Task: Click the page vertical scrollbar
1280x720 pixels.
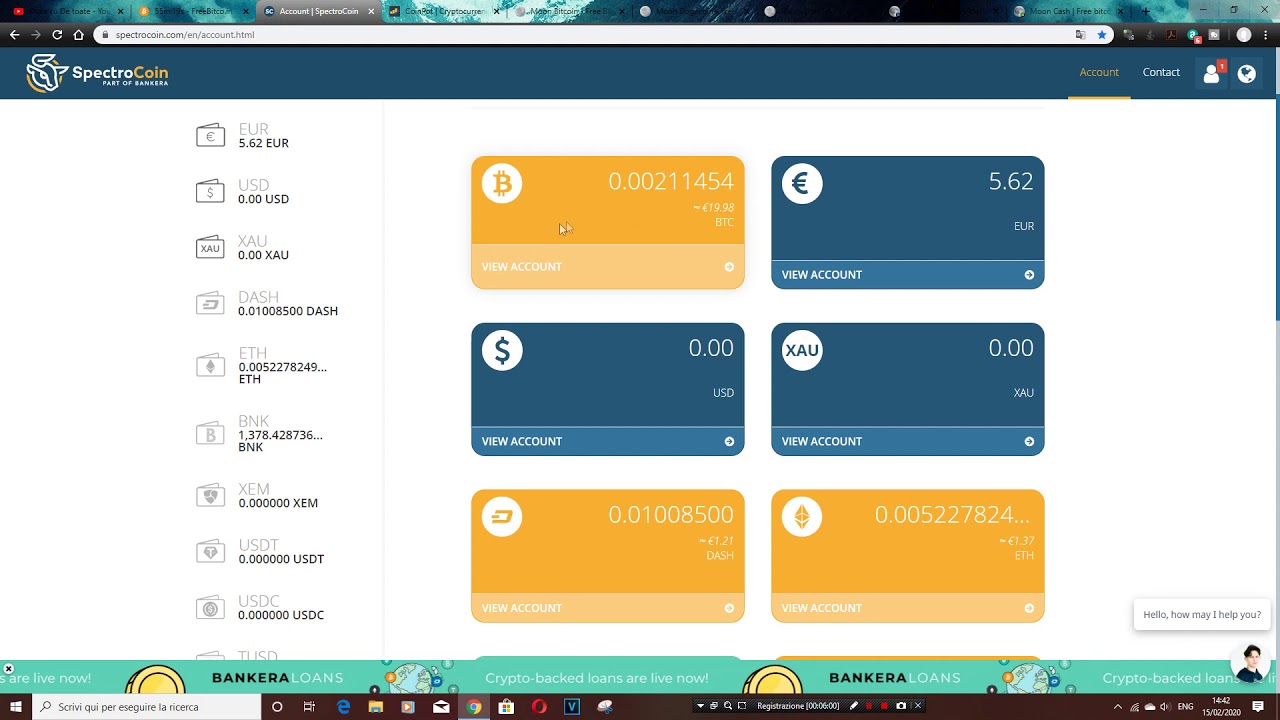Action: [x=1276, y=209]
